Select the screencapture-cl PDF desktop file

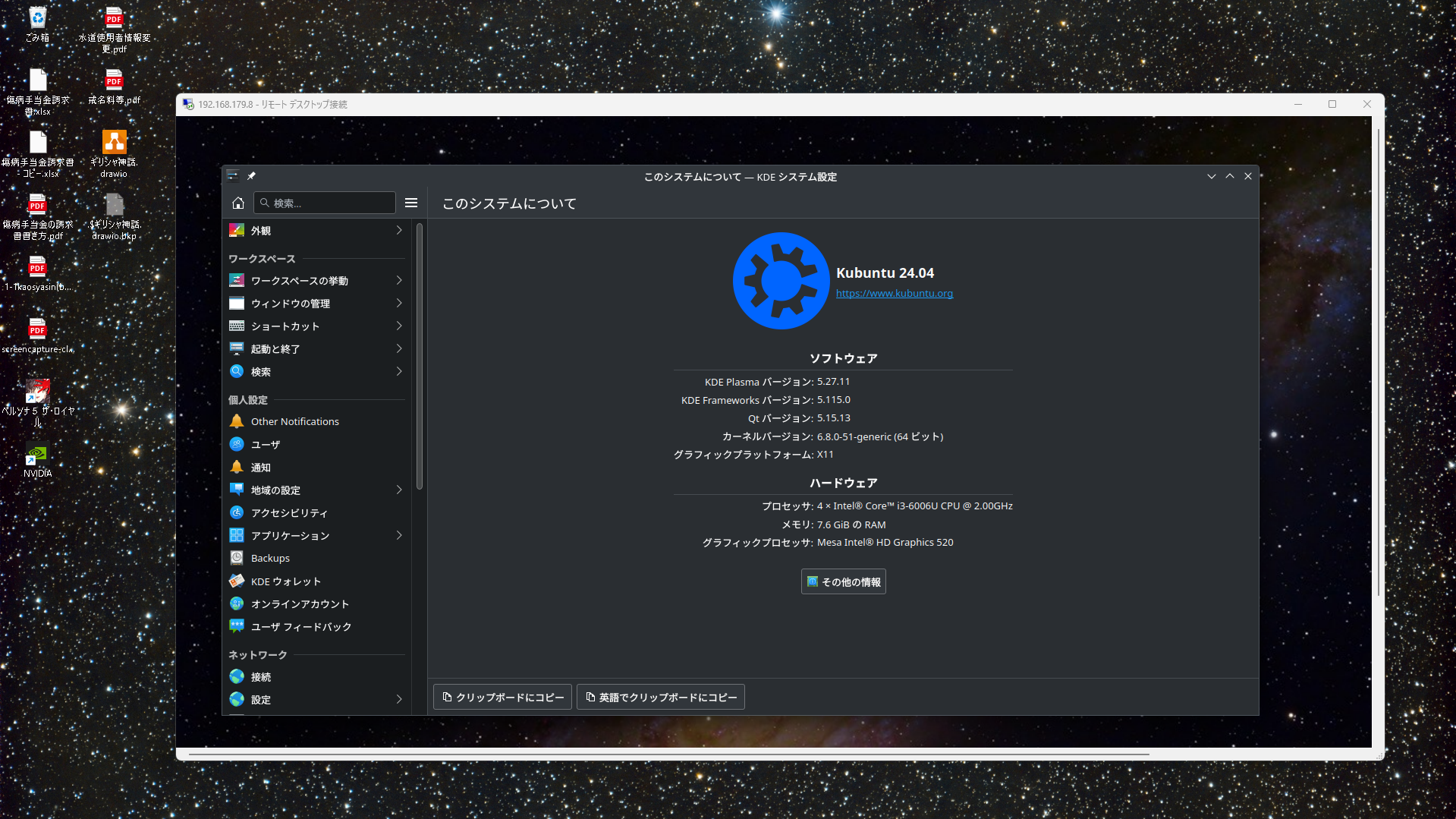(37, 335)
